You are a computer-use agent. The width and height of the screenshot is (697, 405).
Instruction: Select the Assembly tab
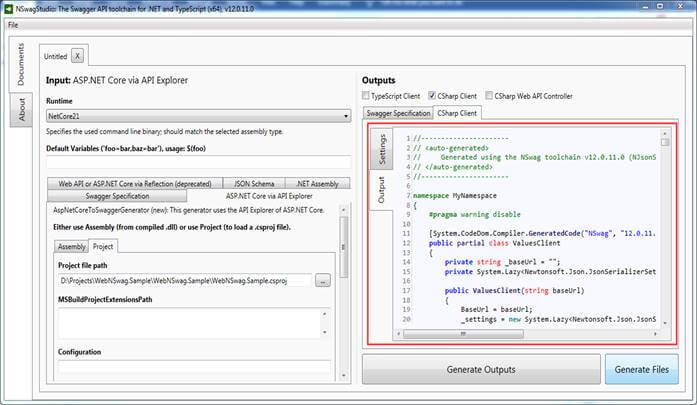tap(71, 247)
